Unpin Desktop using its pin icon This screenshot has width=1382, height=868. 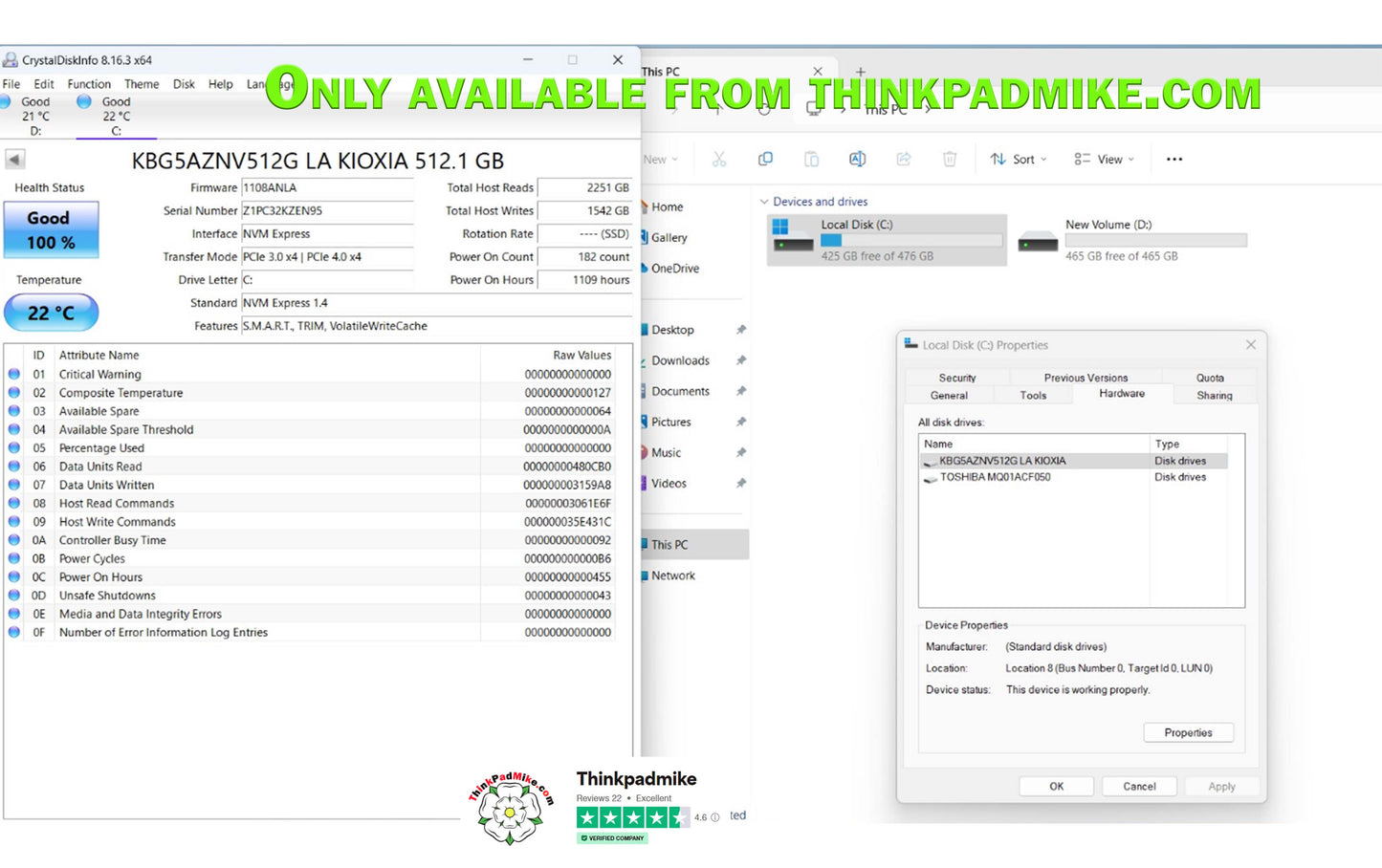740,330
